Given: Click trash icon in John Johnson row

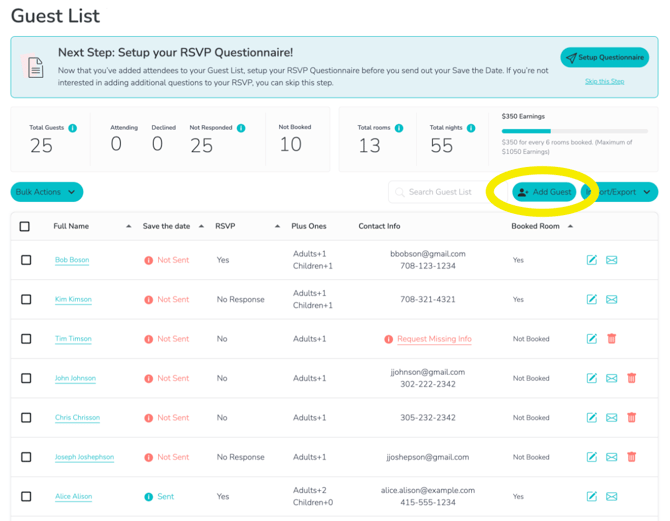Looking at the screenshot, I should [x=632, y=378].
